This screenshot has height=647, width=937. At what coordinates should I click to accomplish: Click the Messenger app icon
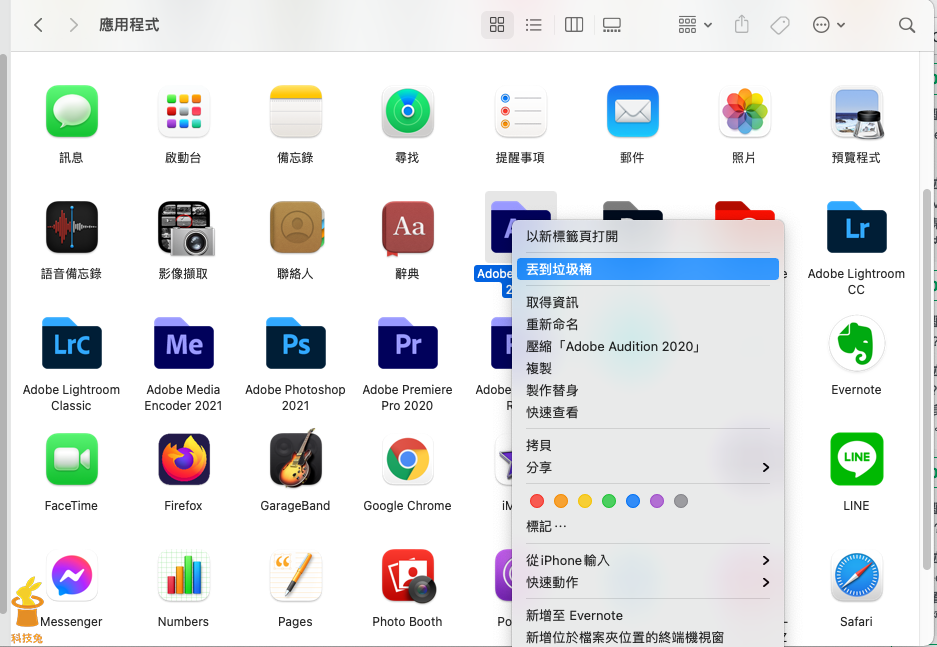[72, 575]
